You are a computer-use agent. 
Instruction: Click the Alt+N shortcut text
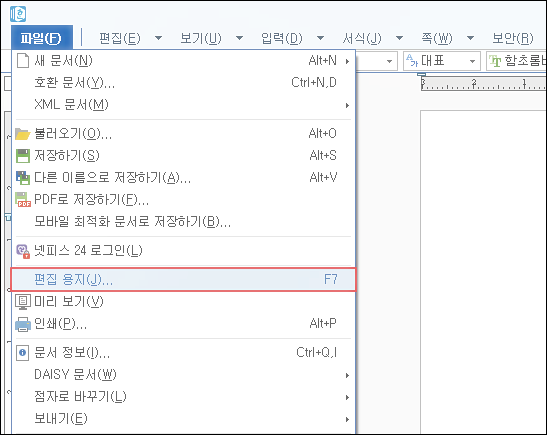point(323,61)
